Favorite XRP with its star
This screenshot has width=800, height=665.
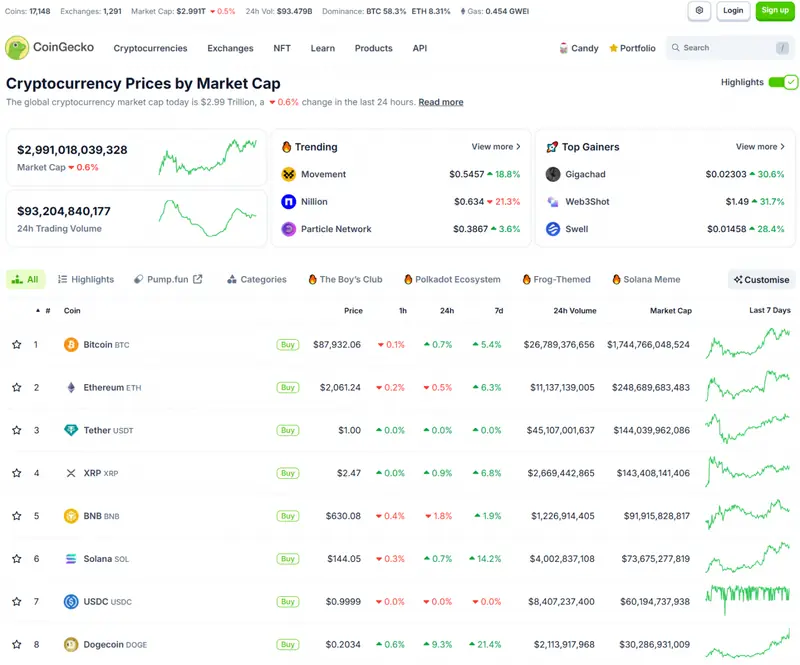[x=17, y=473]
